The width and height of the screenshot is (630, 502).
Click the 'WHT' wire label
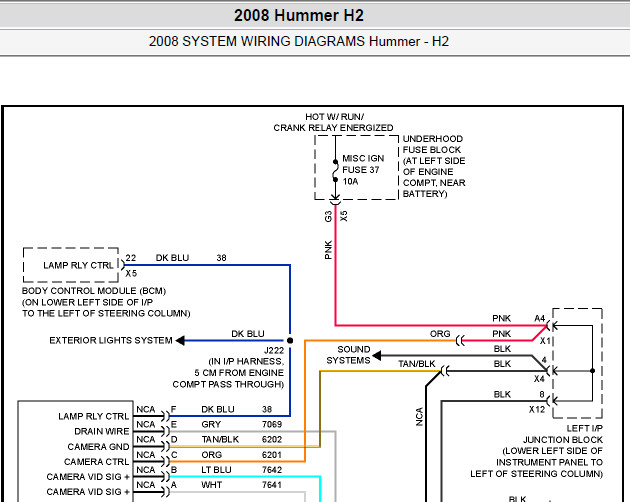[x=211, y=485]
